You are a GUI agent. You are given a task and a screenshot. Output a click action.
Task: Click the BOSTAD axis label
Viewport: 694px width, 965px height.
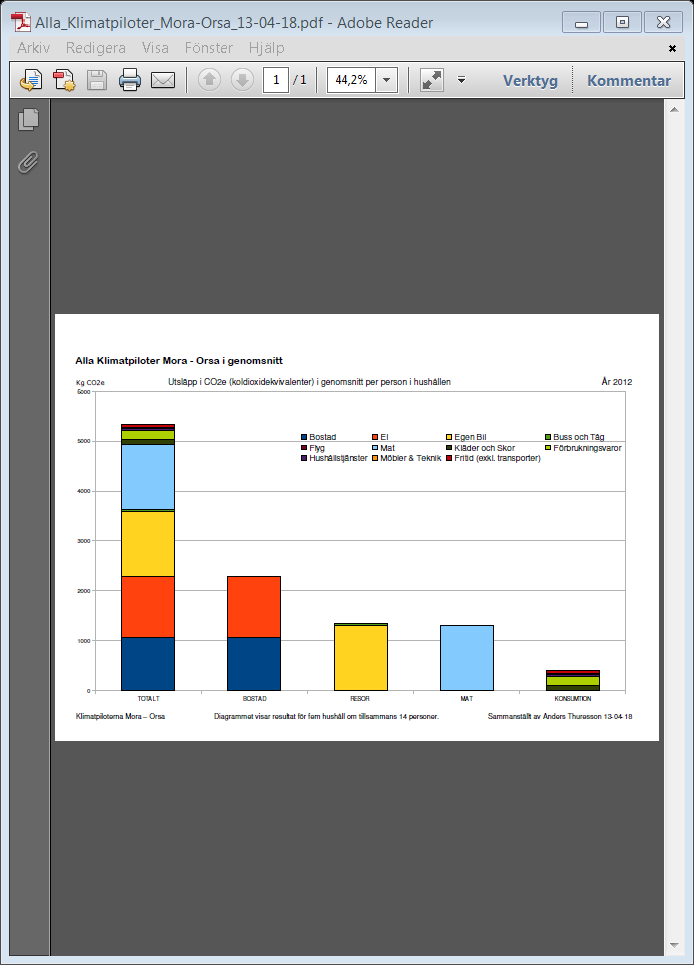tap(255, 699)
